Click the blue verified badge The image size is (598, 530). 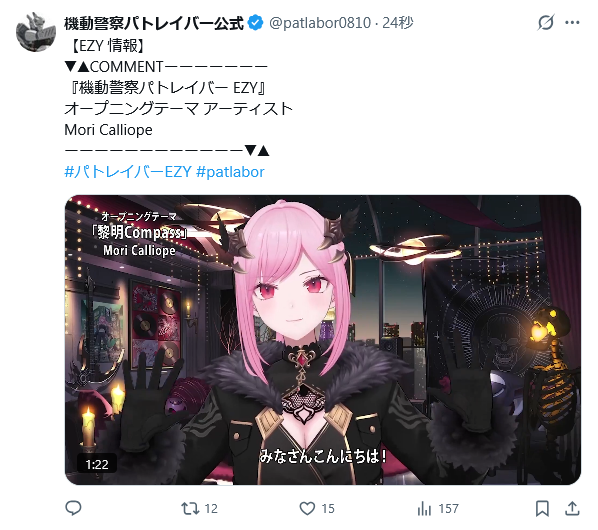(255, 23)
